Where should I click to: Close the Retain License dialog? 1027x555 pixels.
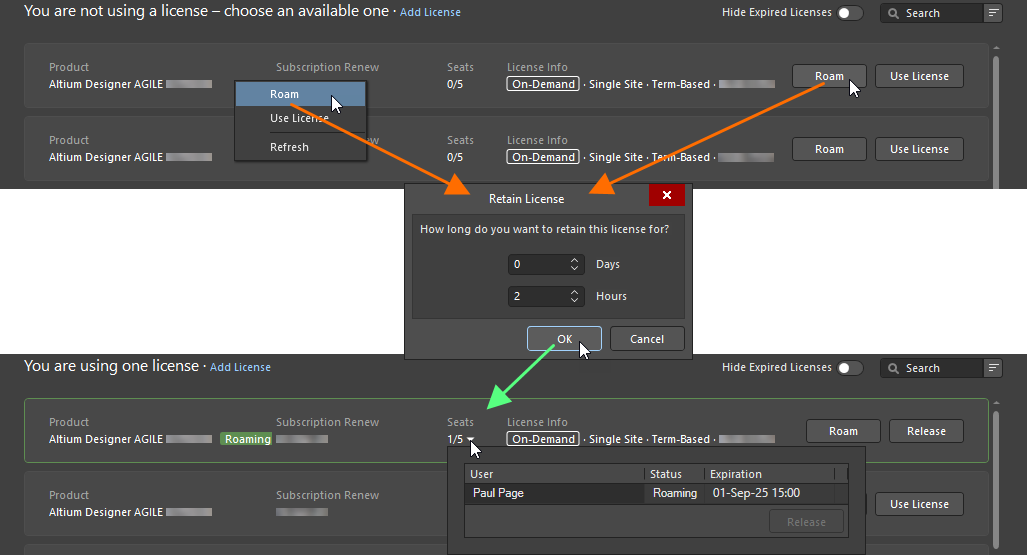coord(667,195)
